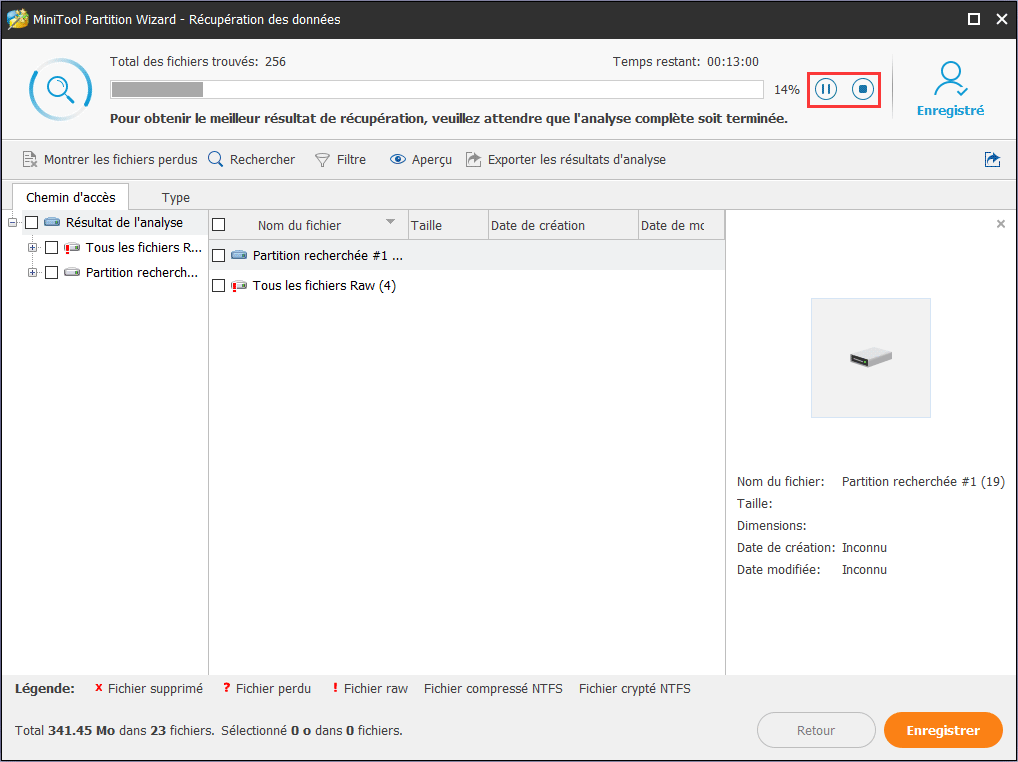
Task: Check Partition recherchée #1 row checkbox
Action: pyautogui.click(x=219, y=256)
